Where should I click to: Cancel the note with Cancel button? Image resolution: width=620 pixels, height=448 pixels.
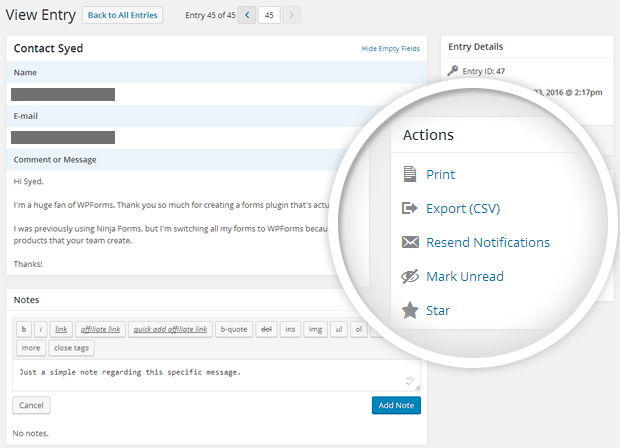(x=31, y=405)
